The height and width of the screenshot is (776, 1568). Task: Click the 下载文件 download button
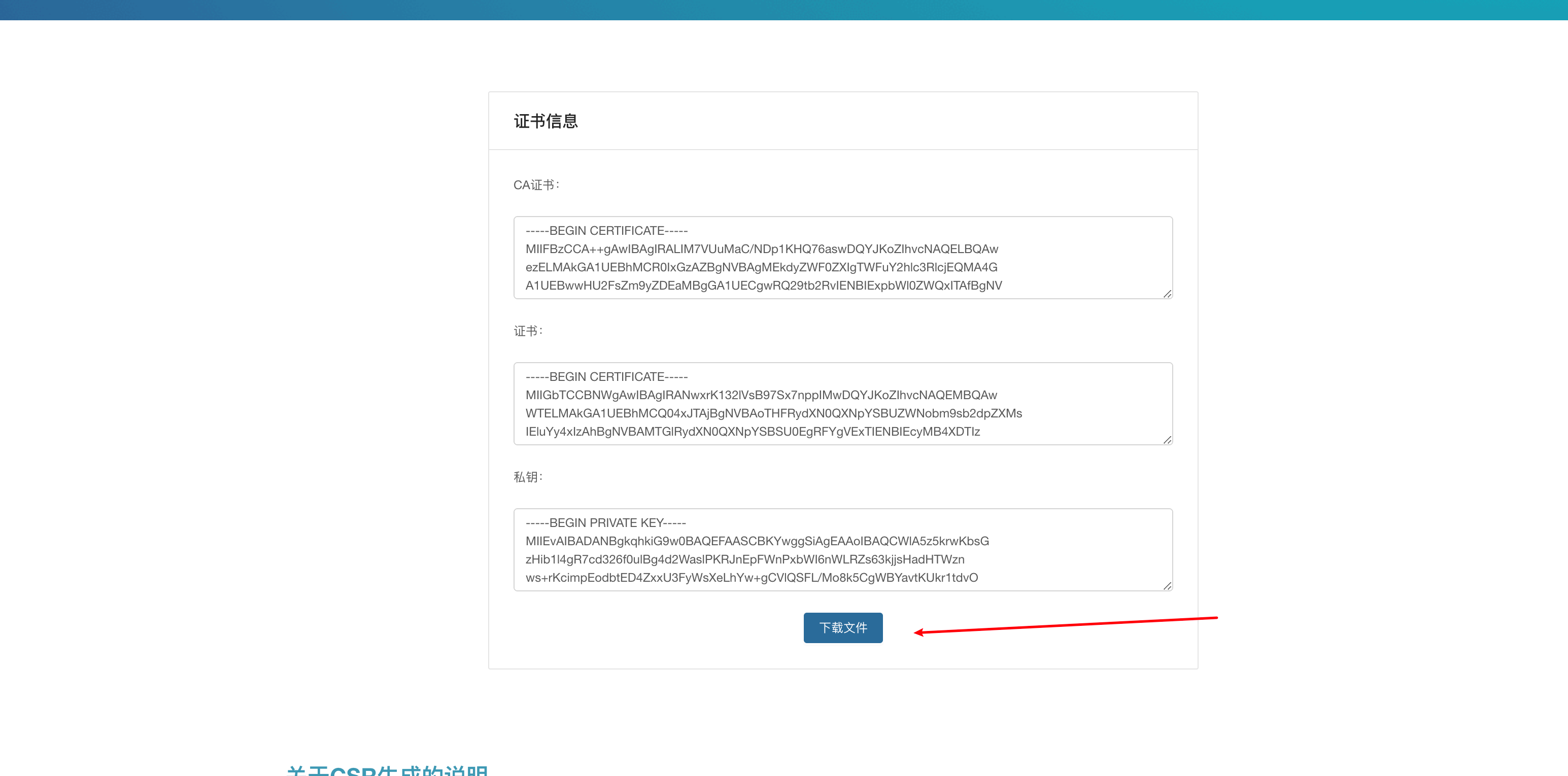coord(842,627)
